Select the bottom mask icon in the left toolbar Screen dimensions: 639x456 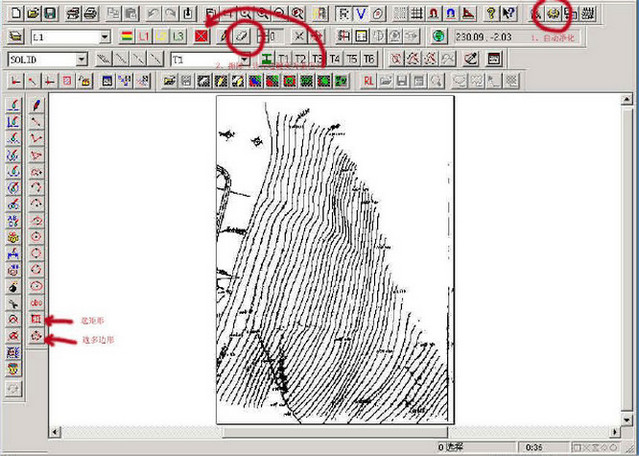13,370
